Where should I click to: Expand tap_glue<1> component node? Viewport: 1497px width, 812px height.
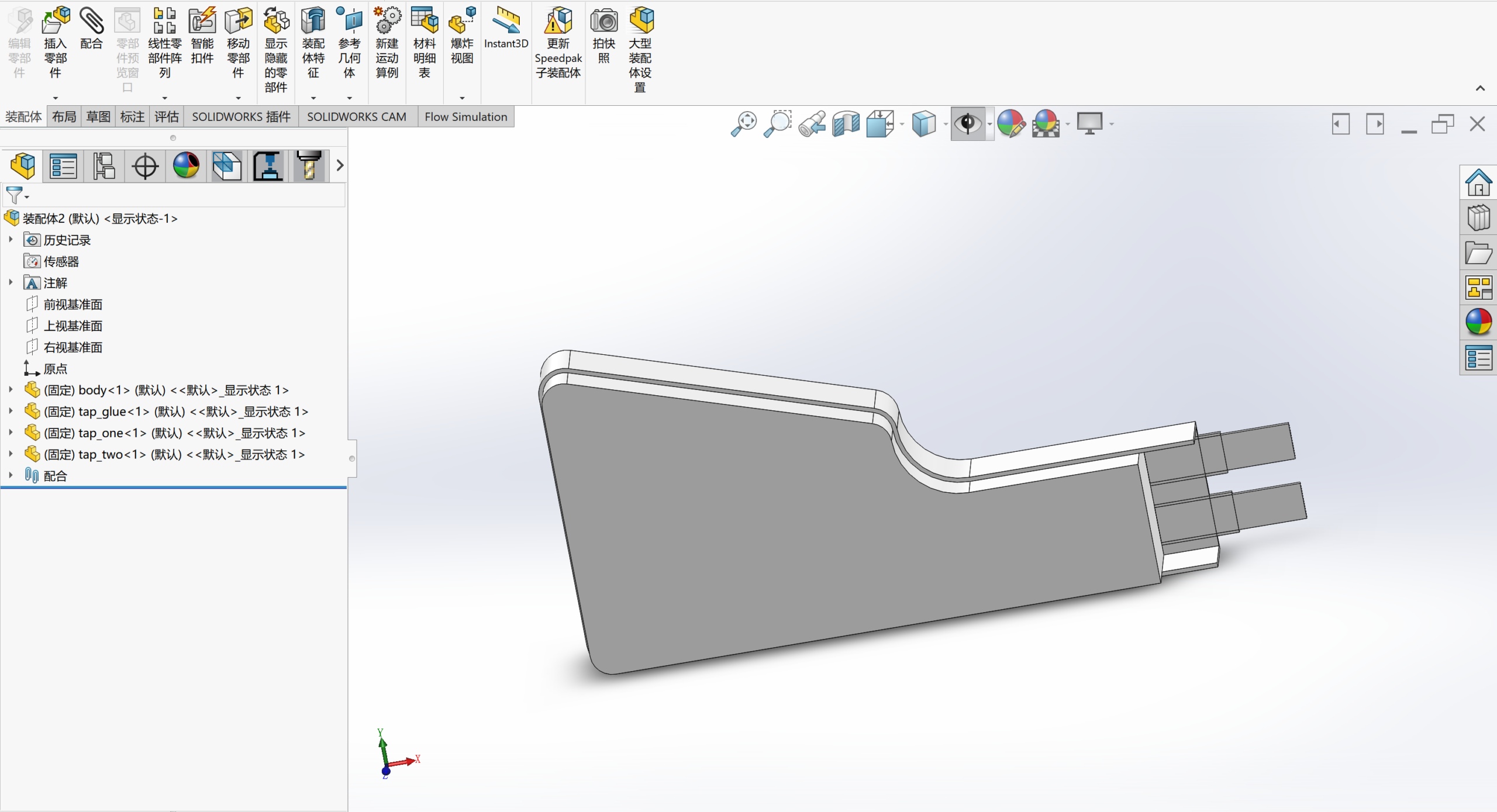(11, 411)
